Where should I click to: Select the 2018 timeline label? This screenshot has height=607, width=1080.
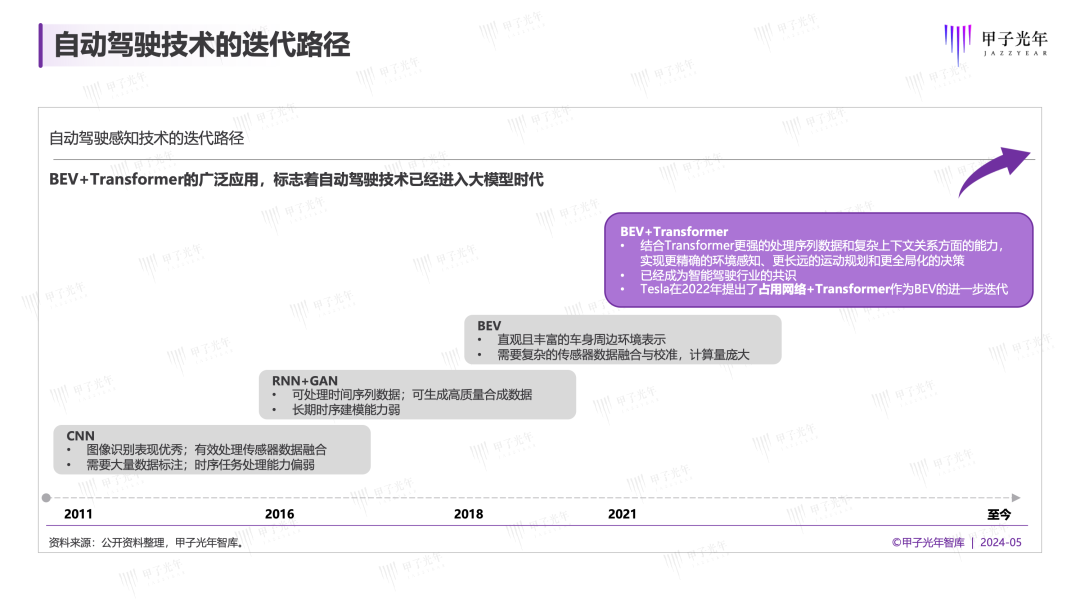(x=468, y=514)
